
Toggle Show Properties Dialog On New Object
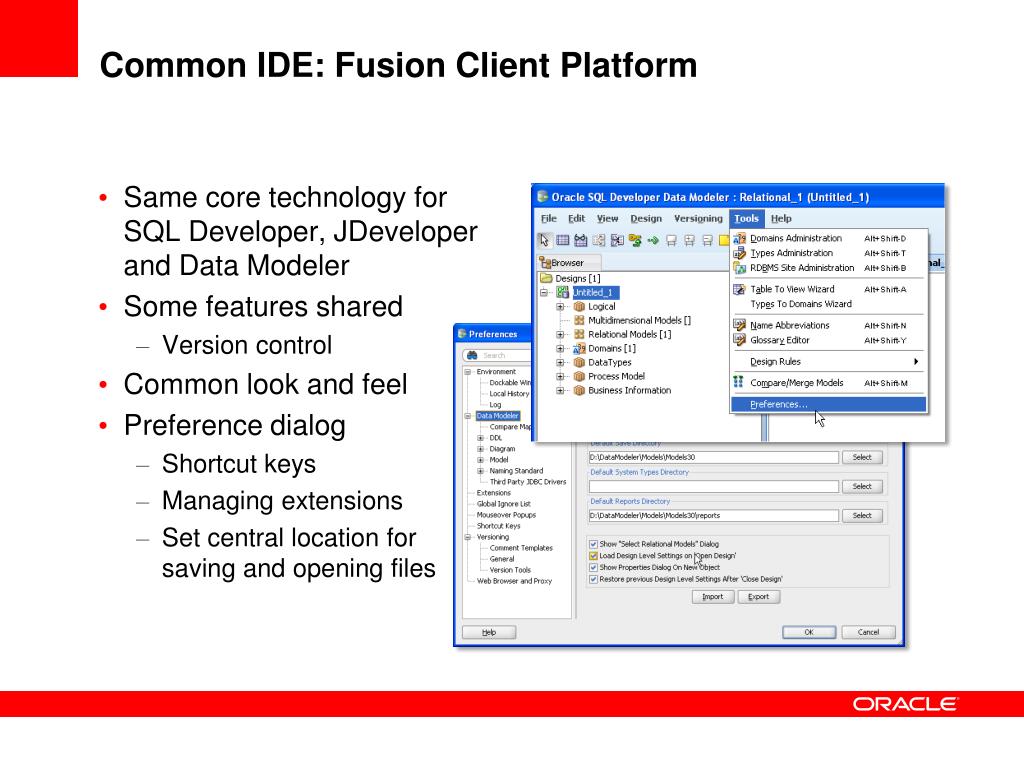point(593,568)
